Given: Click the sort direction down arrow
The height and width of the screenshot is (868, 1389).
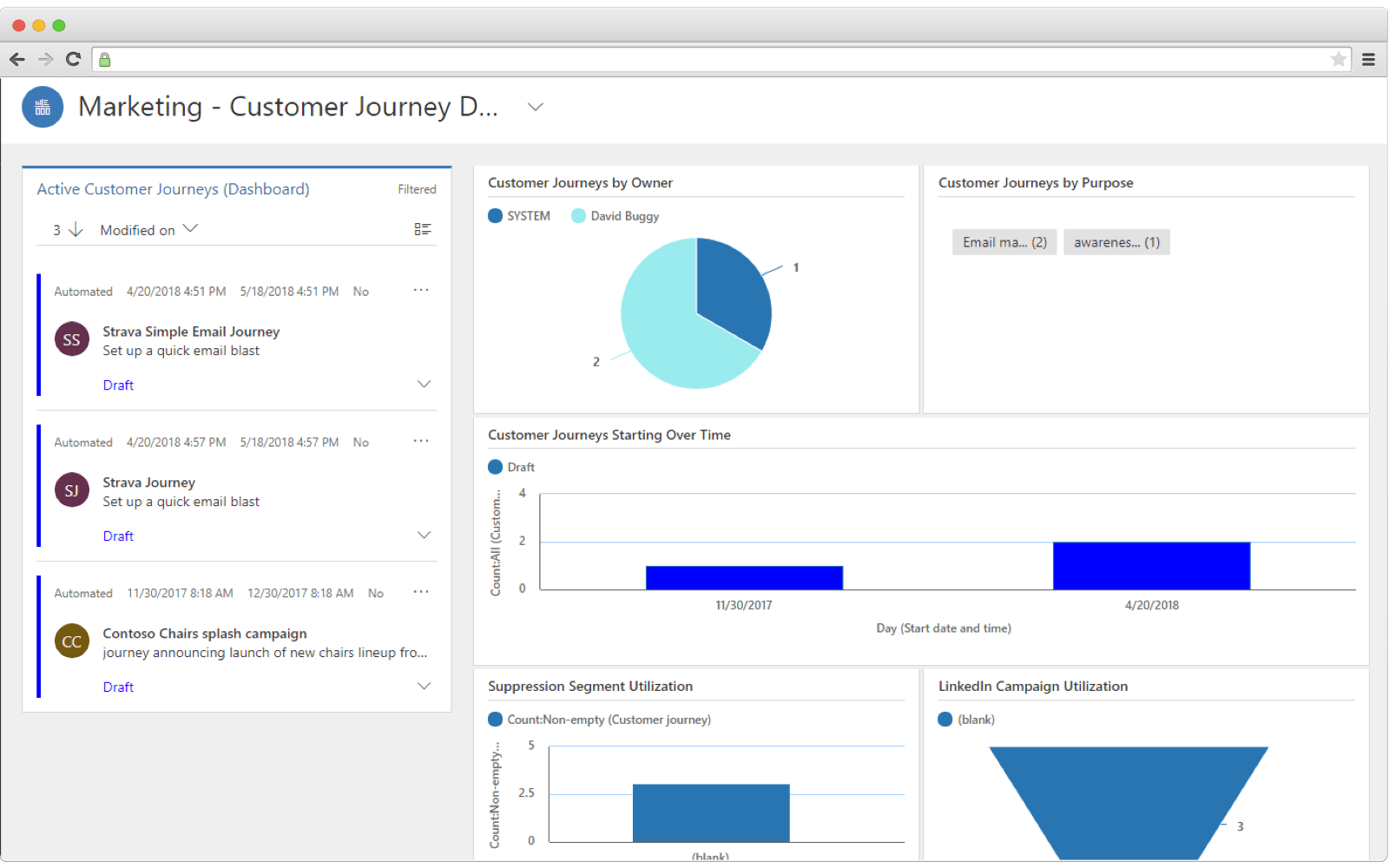Looking at the screenshot, I should click(x=76, y=229).
